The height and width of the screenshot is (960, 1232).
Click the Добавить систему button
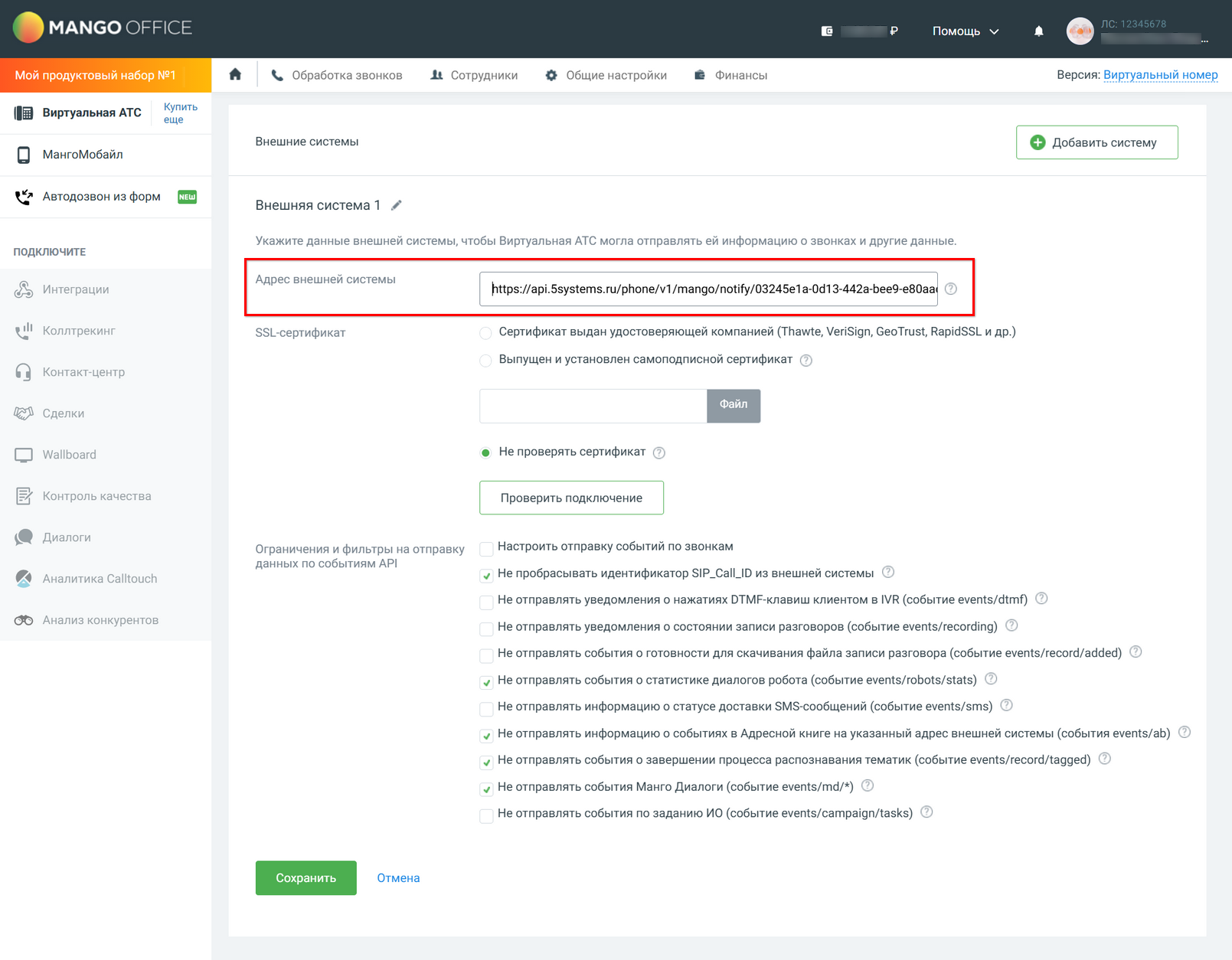pos(1096,142)
